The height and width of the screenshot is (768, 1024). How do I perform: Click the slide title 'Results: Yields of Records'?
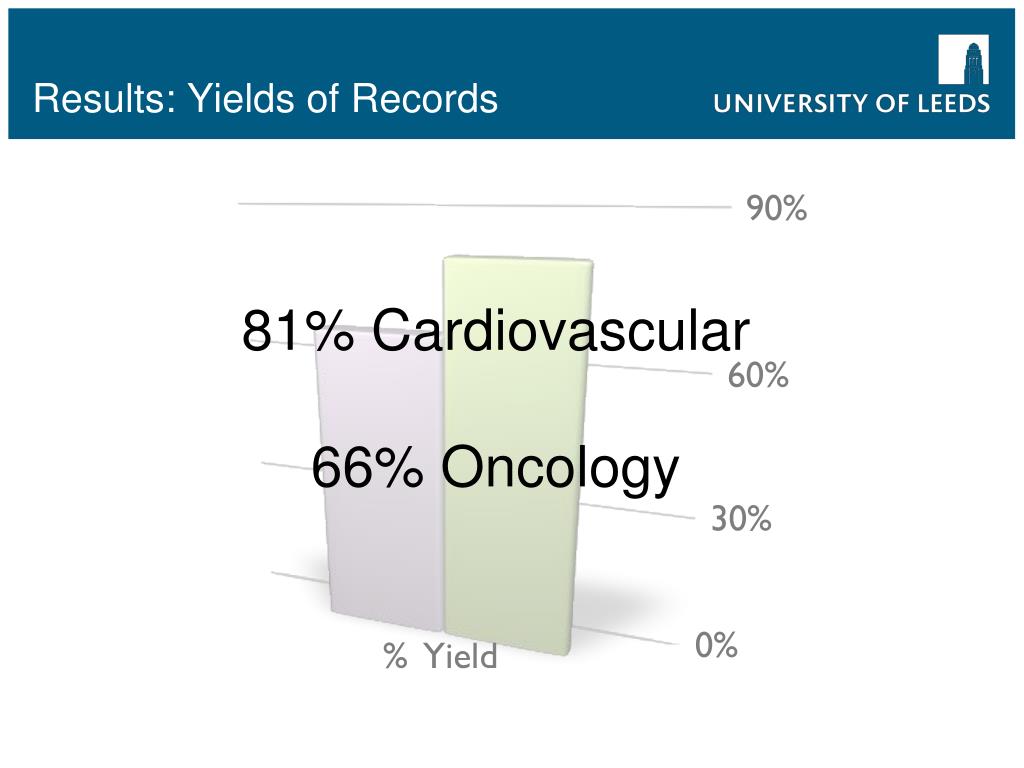pos(265,99)
